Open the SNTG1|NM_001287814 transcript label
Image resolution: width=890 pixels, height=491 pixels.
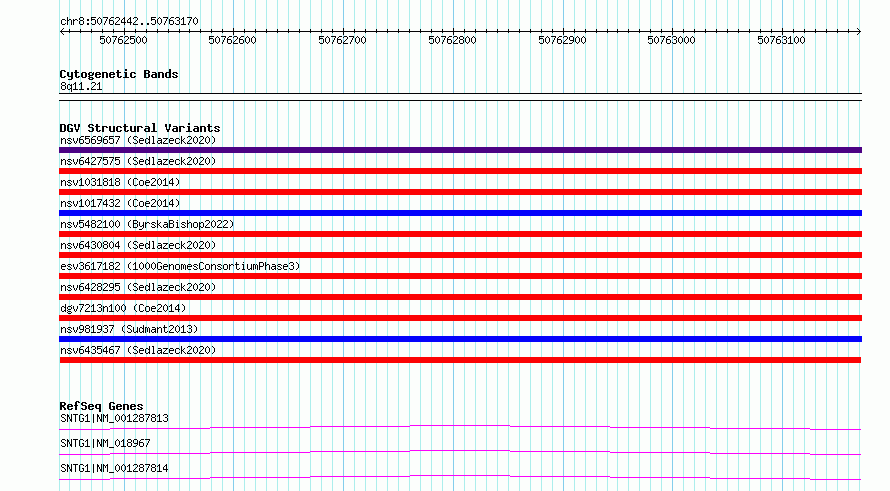[114, 468]
